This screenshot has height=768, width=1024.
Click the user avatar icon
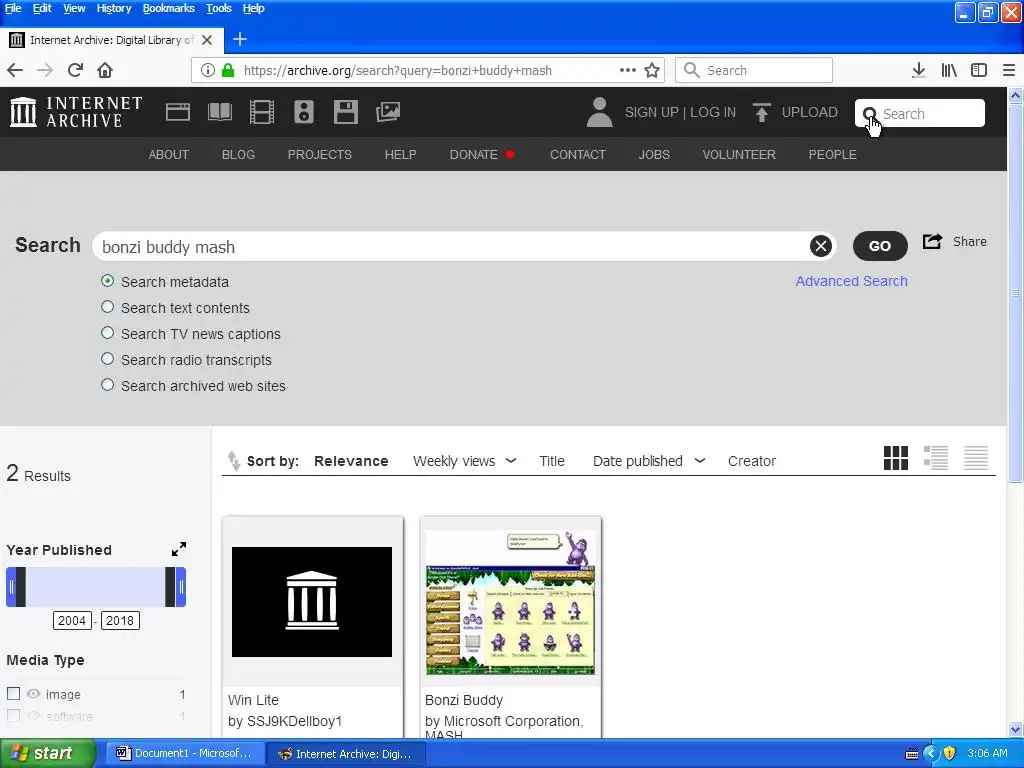pyautogui.click(x=600, y=112)
